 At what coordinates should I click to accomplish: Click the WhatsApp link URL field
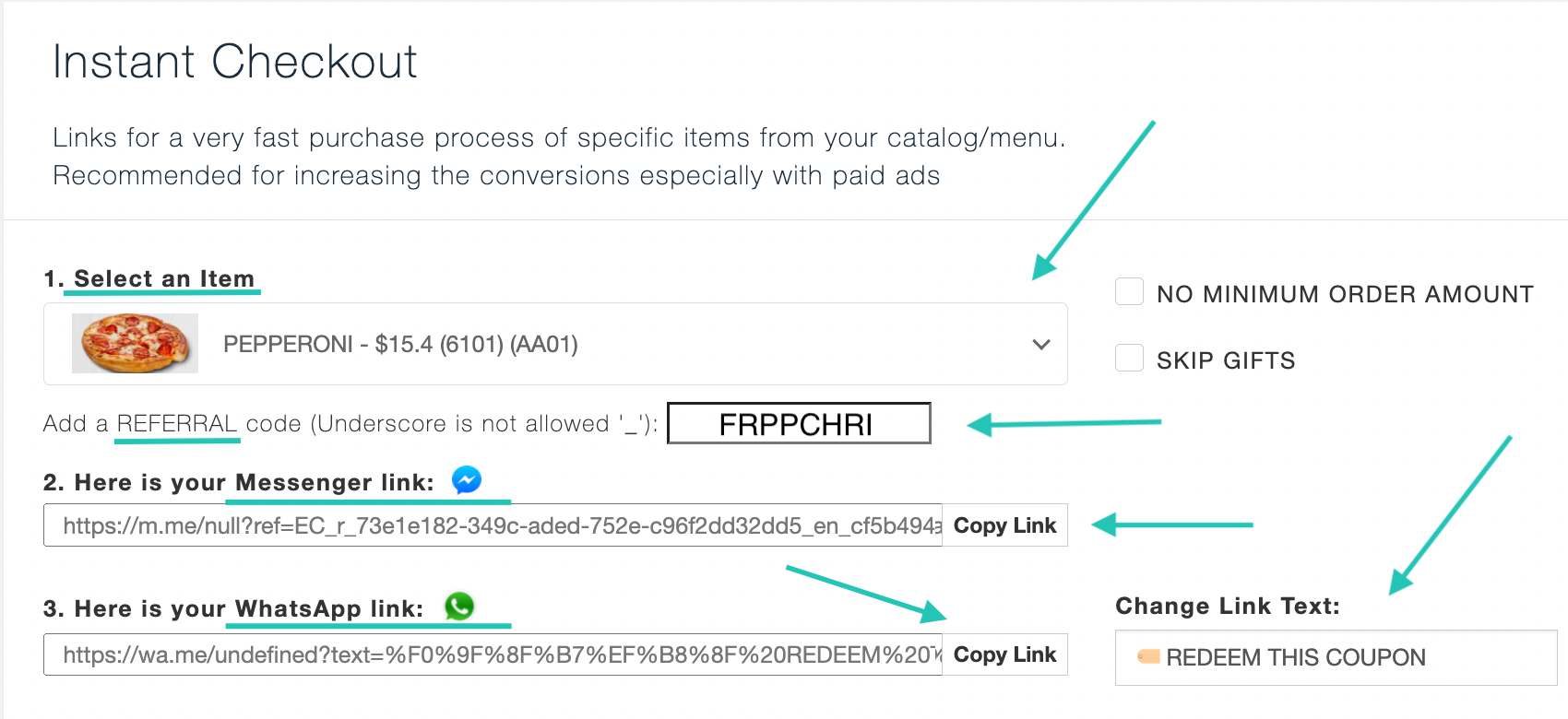[x=493, y=654]
